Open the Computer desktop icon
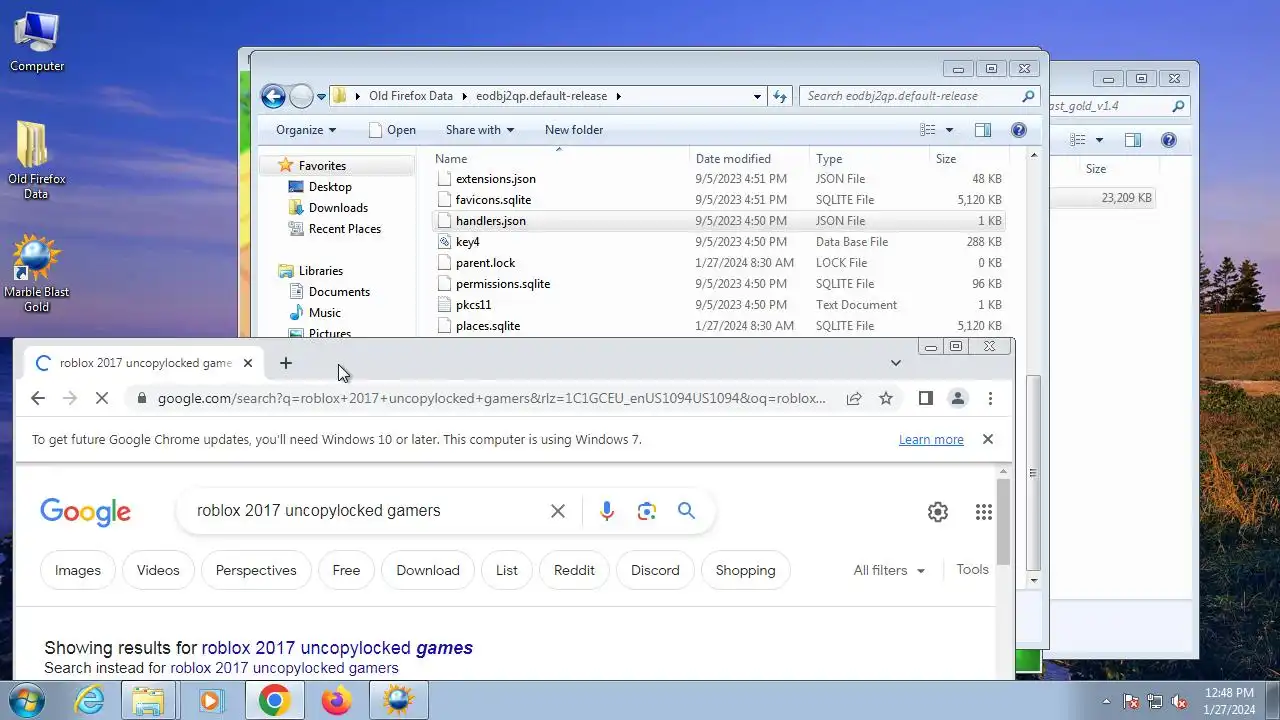The image size is (1280, 720). (37, 42)
